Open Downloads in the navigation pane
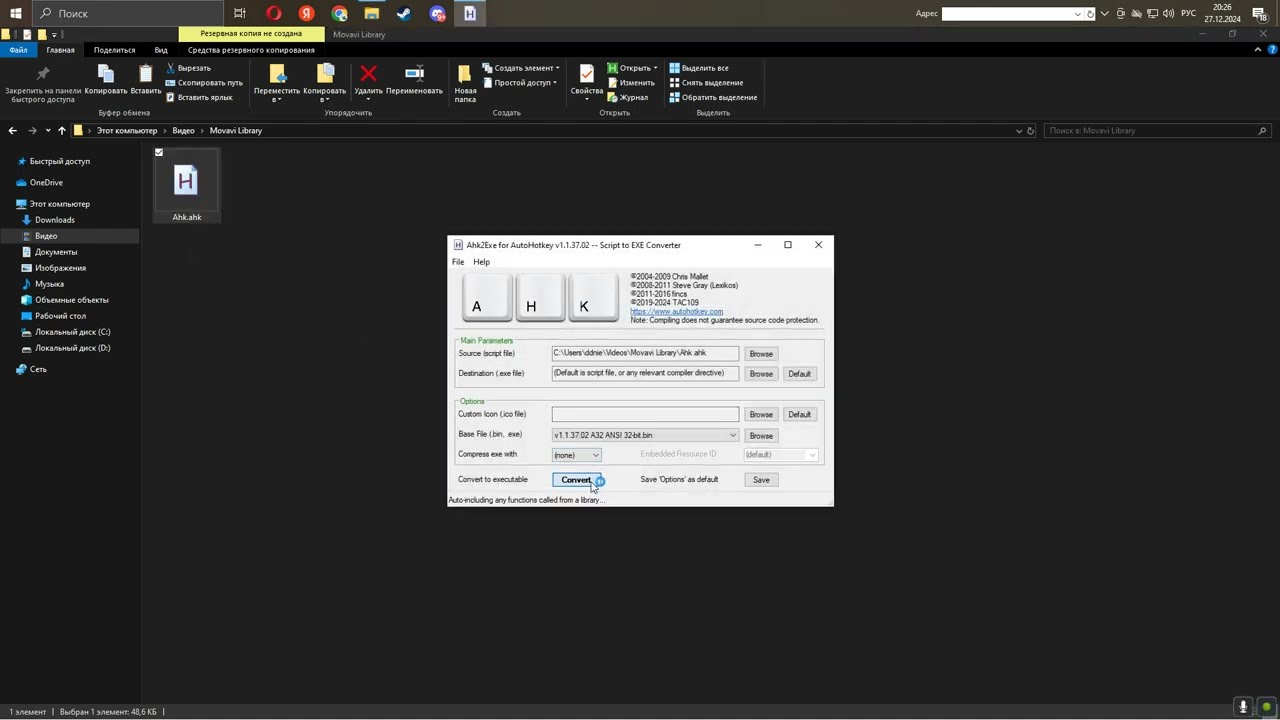The width and height of the screenshot is (1280, 720). [54, 220]
